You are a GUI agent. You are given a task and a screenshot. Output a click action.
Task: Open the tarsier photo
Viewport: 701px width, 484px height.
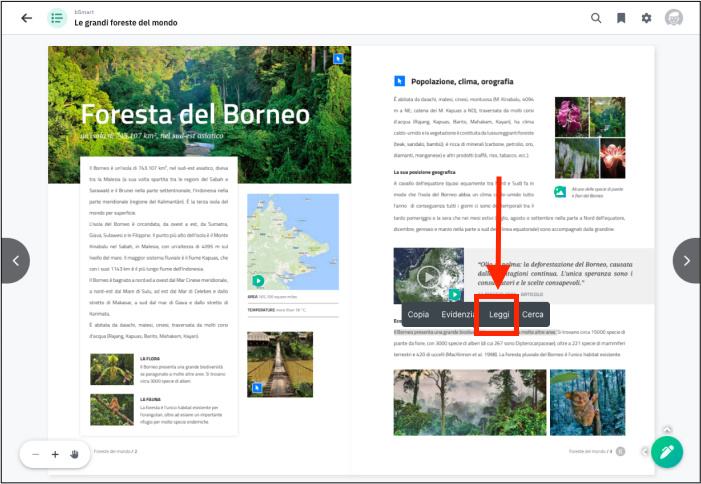tap(587, 402)
